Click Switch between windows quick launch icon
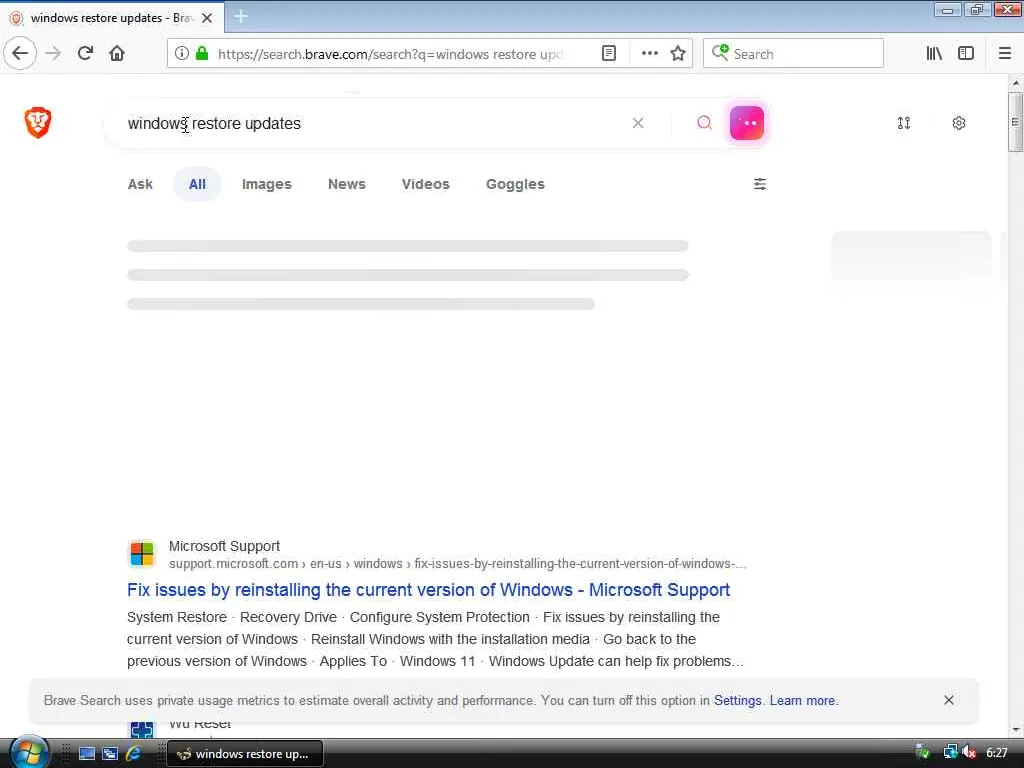 click(110, 753)
